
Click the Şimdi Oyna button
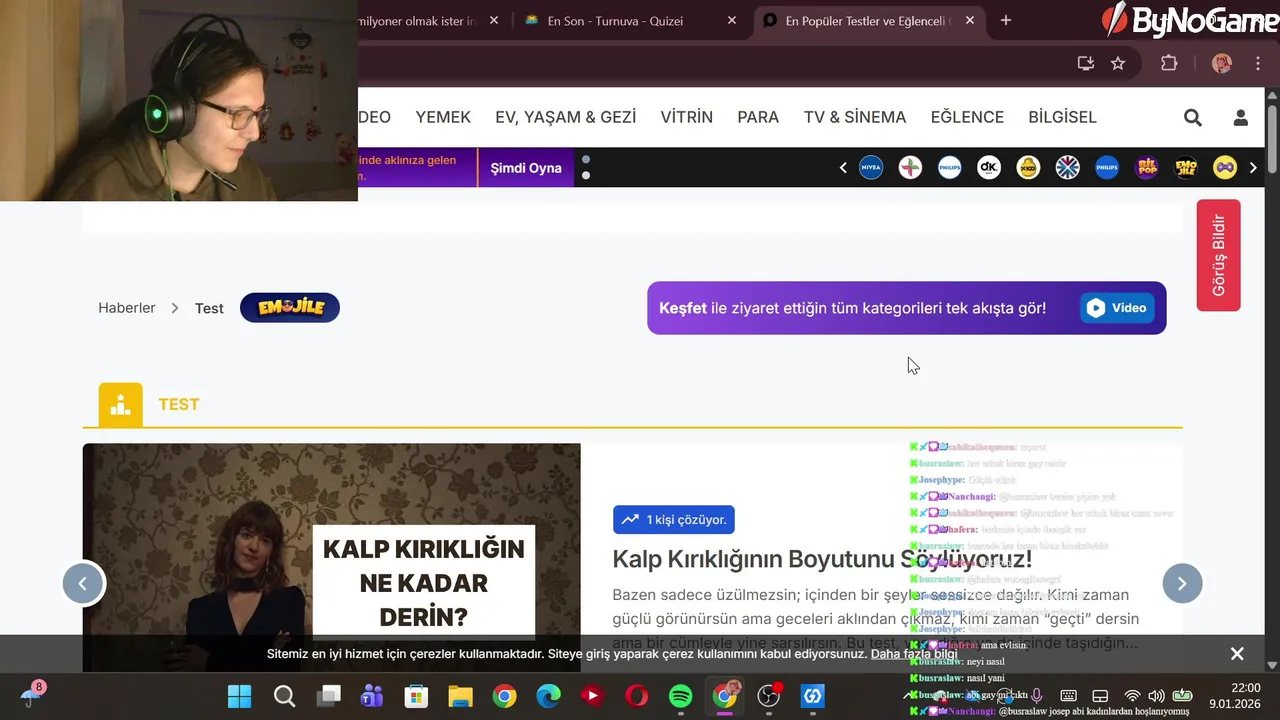pyautogui.click(x=526, y=168)
